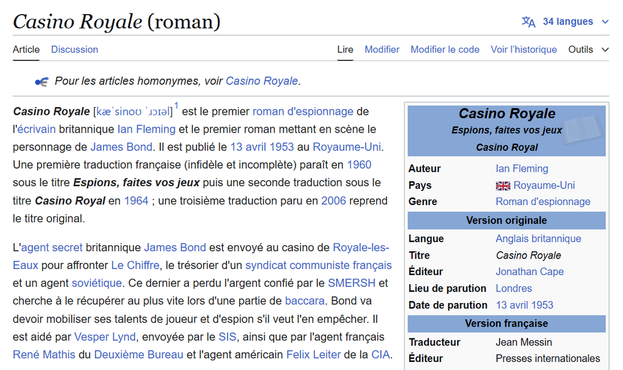The height and width of the screenshot is (370, 623).
Task: Click the language translation icon
Action: coord(528,21)
